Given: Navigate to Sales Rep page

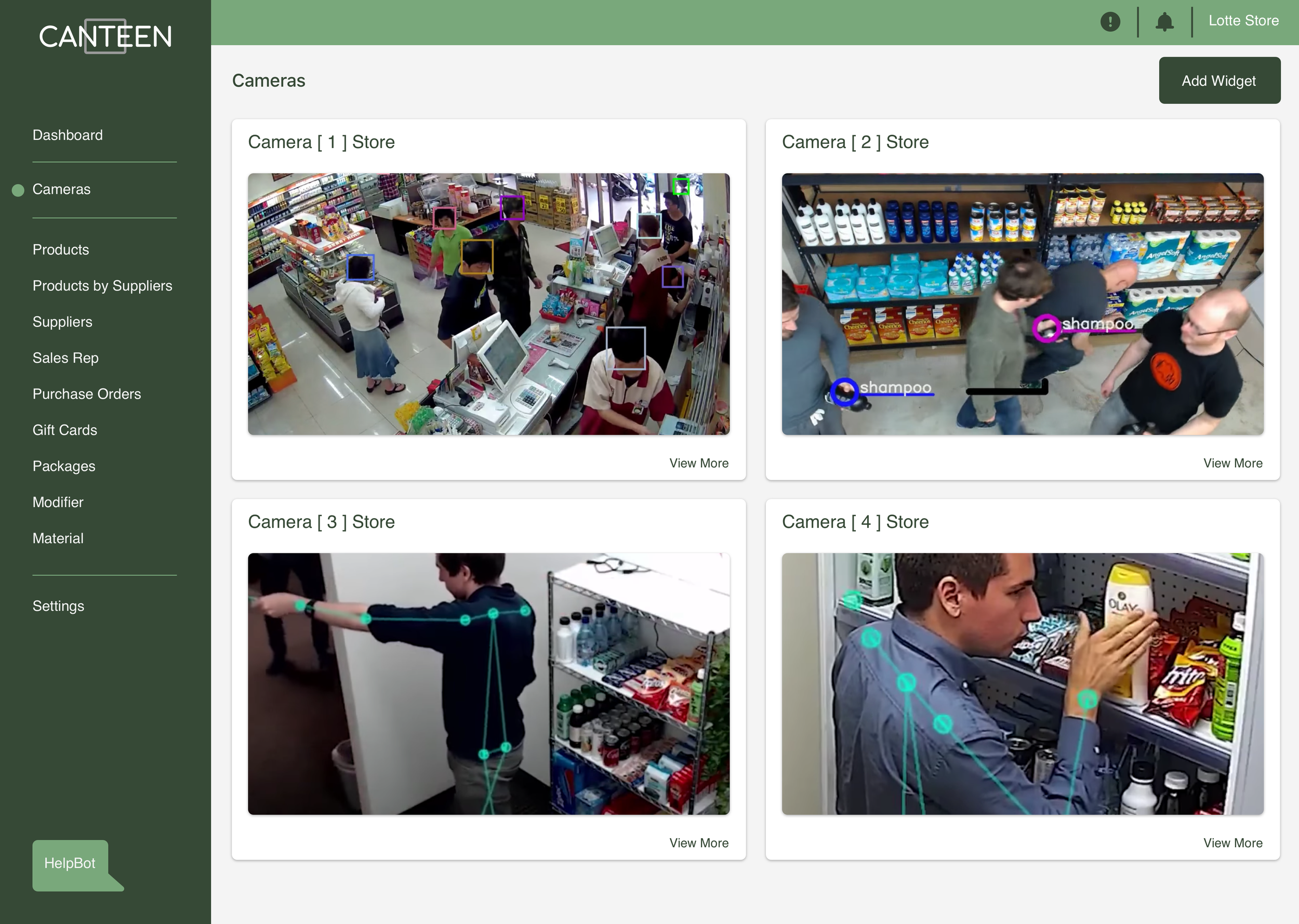Looking at the screenshot, I should point(65,358).
